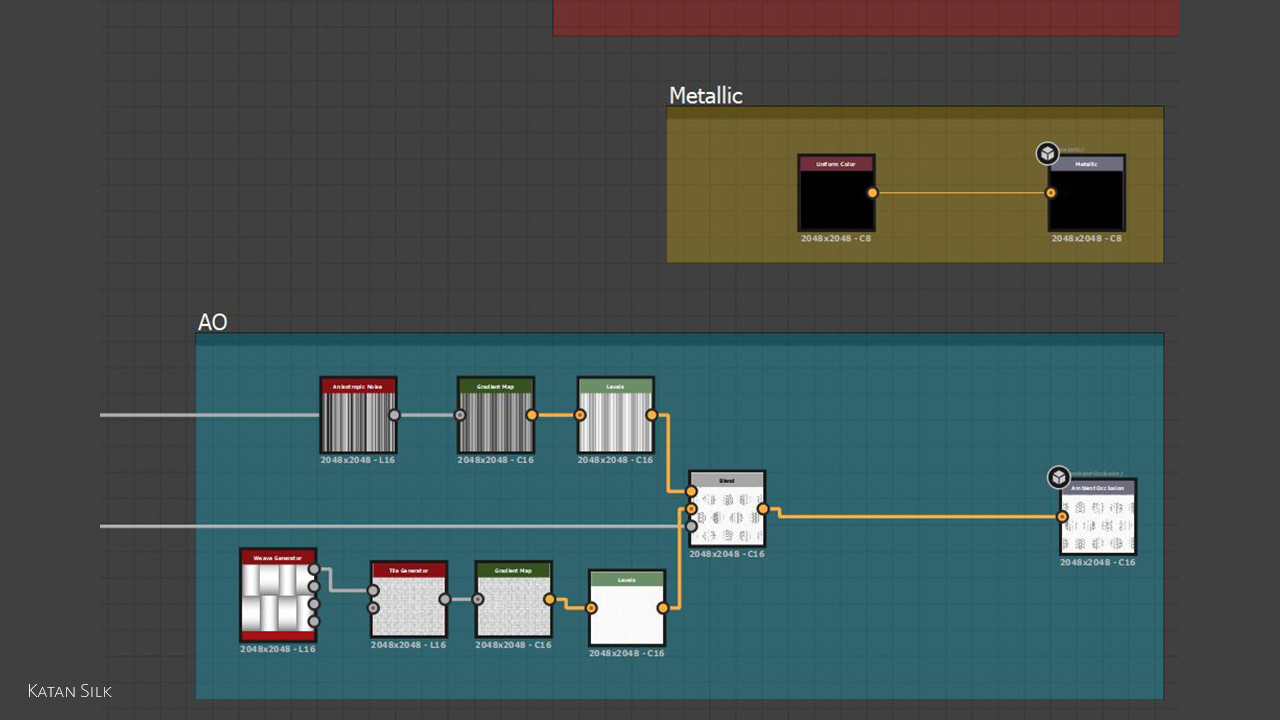Click the Weave Generator's top output connector

[x=314, y=569]
